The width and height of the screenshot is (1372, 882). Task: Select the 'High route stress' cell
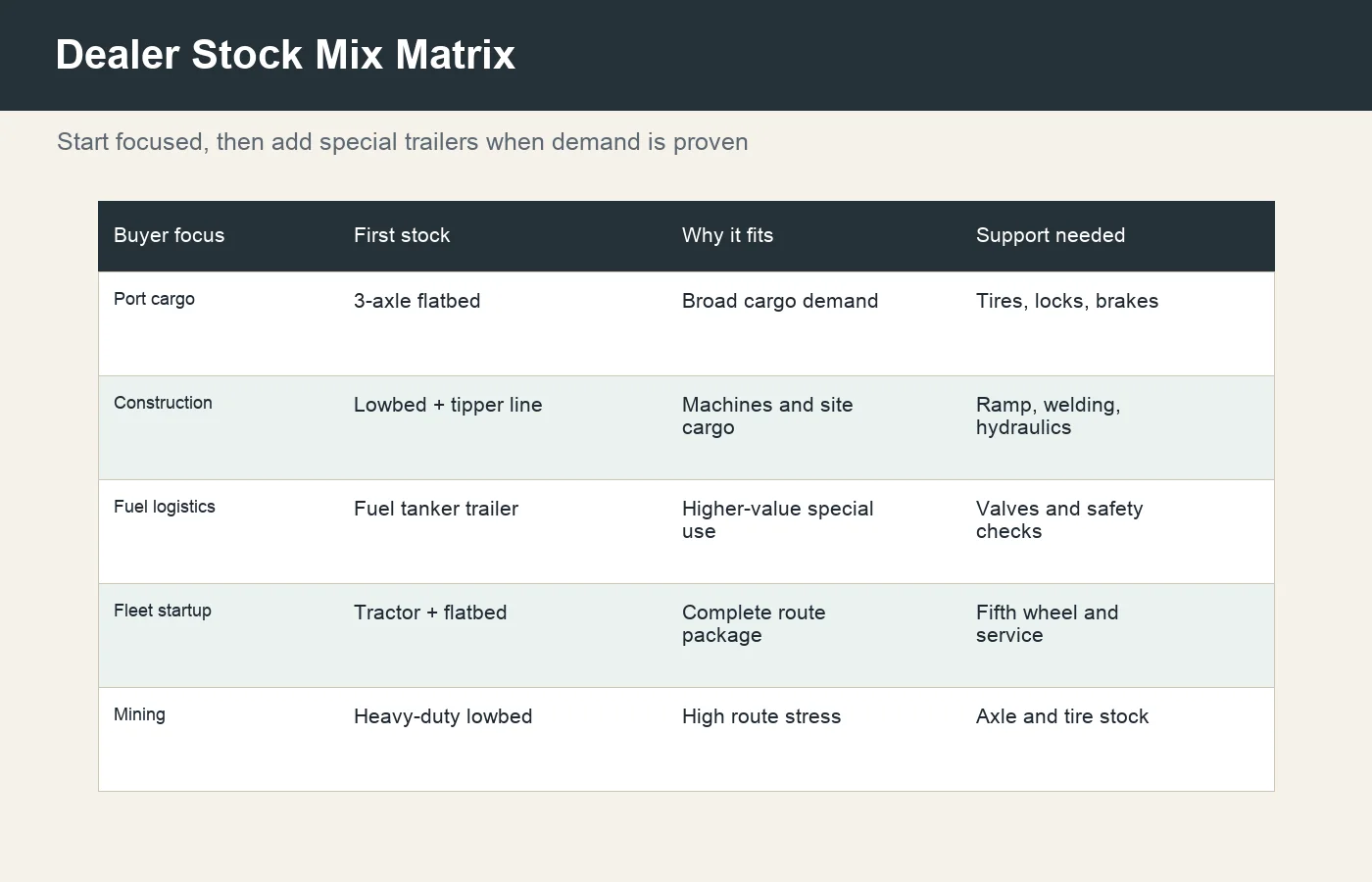(761, 716)
